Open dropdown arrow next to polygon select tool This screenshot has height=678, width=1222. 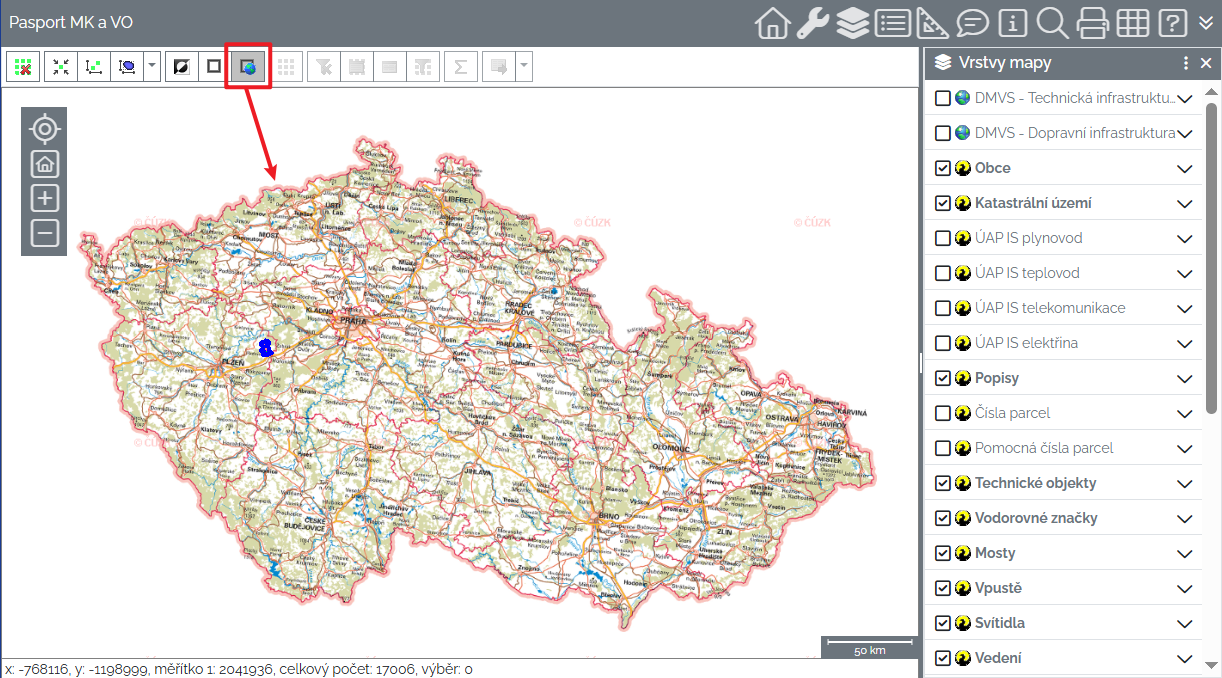(151, 67)
